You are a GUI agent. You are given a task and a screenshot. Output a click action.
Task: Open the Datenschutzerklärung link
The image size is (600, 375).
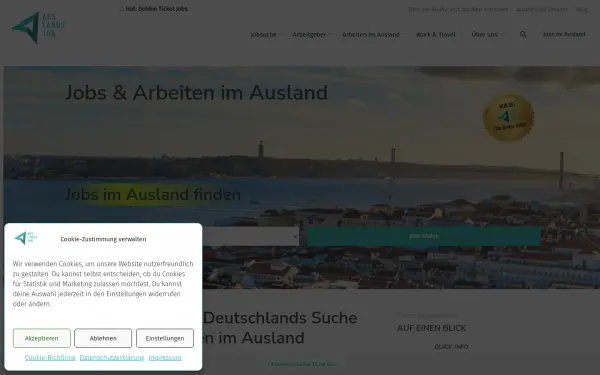112,358
